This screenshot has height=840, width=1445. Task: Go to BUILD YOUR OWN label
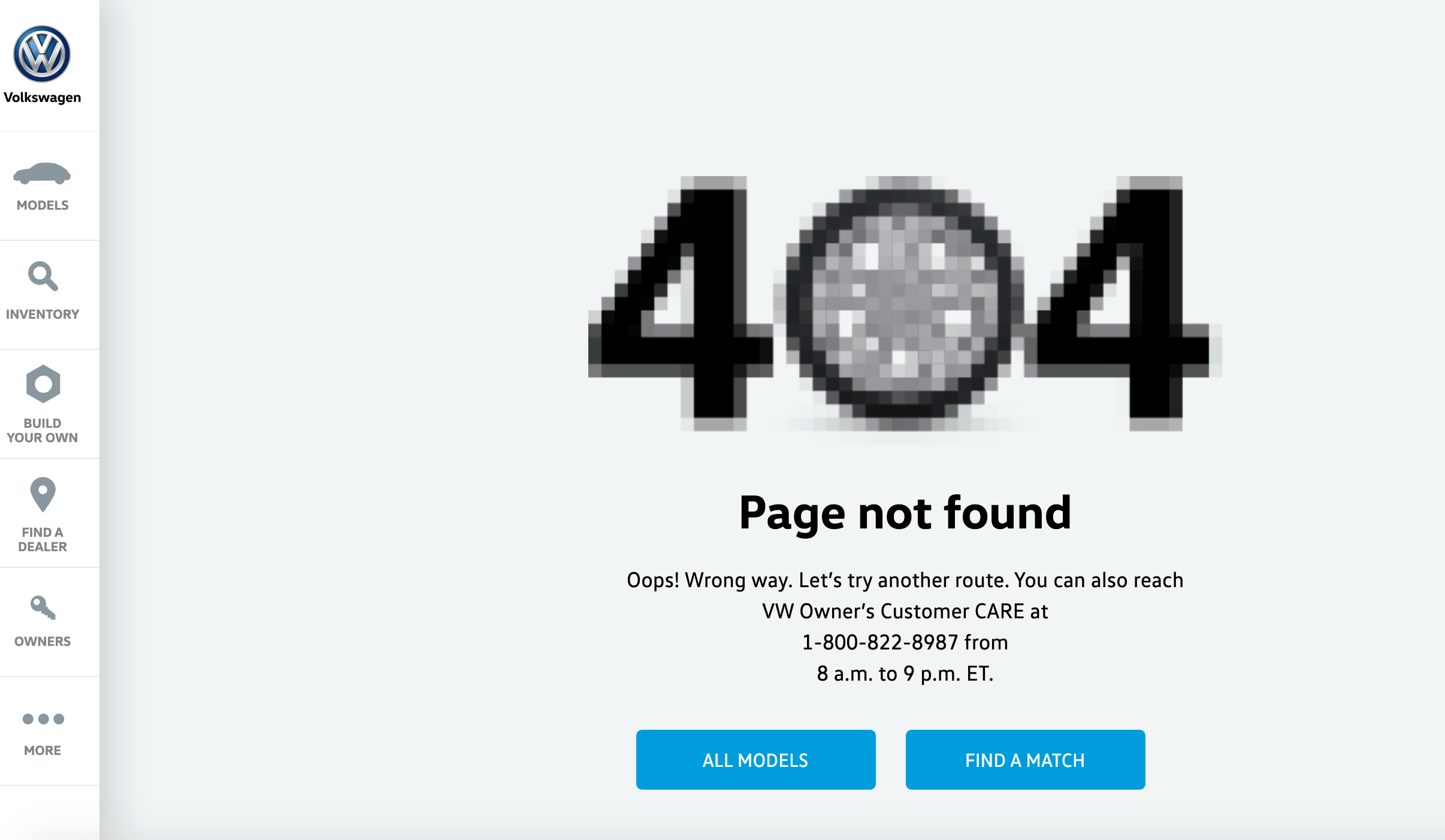pos(43,431)
